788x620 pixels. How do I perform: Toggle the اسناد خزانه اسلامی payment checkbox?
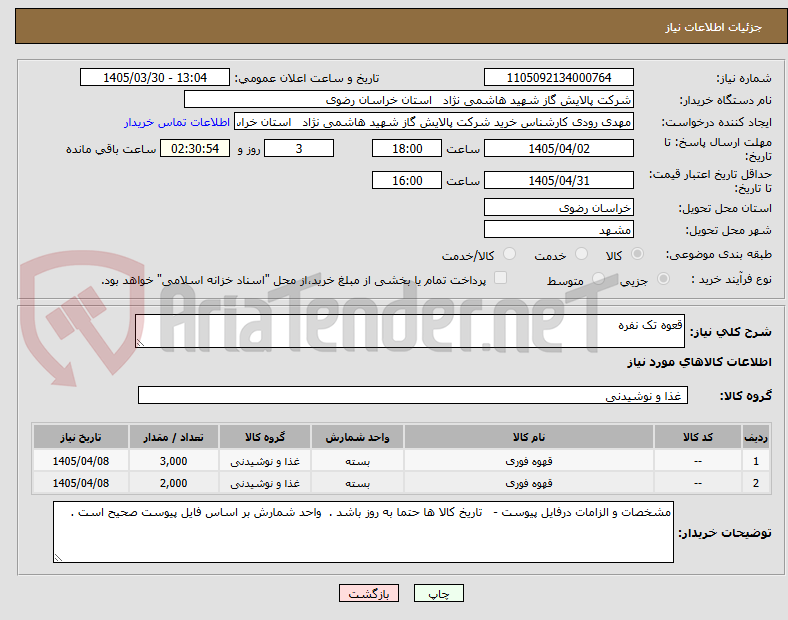[500, 278]
